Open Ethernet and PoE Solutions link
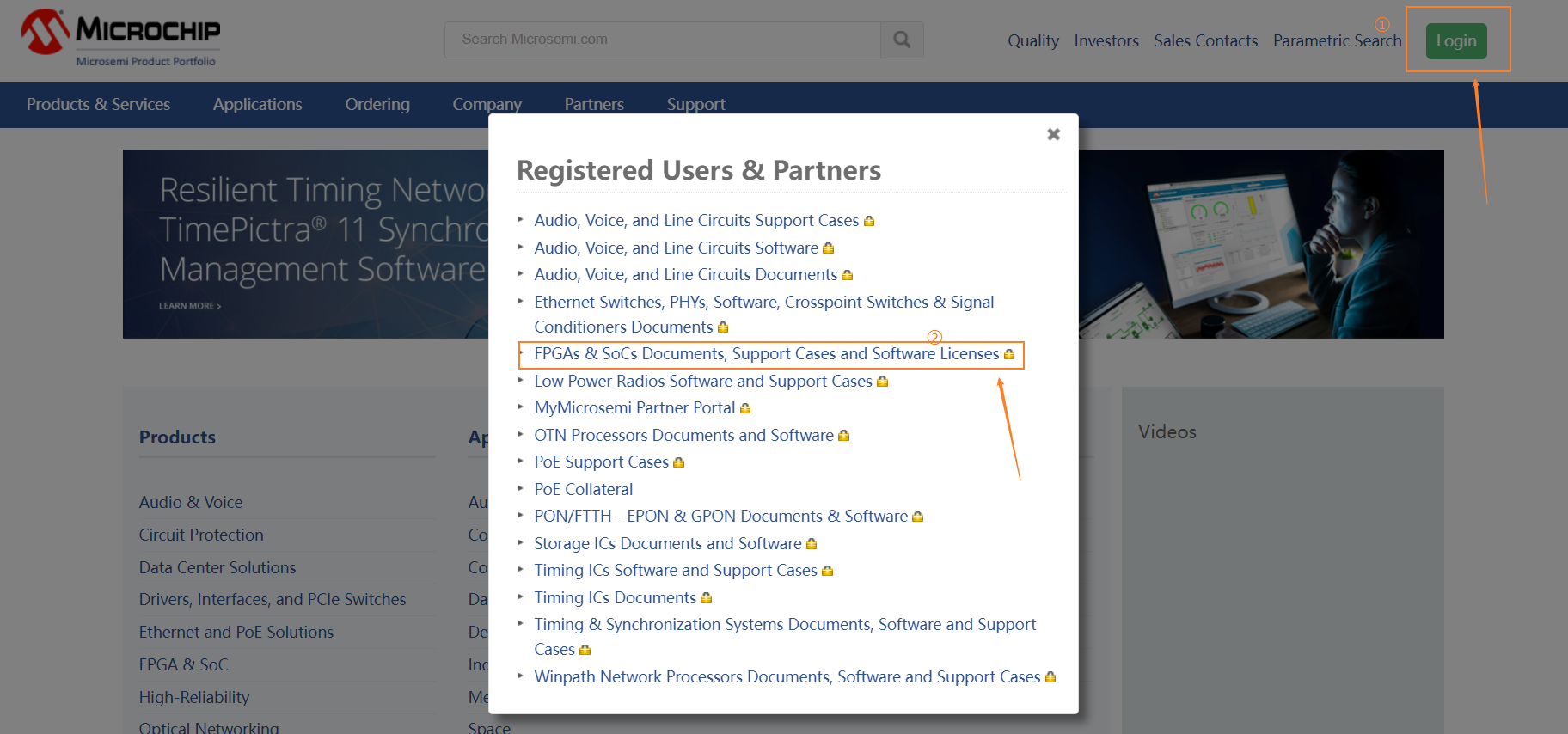Viewport: 1568px width, 734px height. (236, 632)
